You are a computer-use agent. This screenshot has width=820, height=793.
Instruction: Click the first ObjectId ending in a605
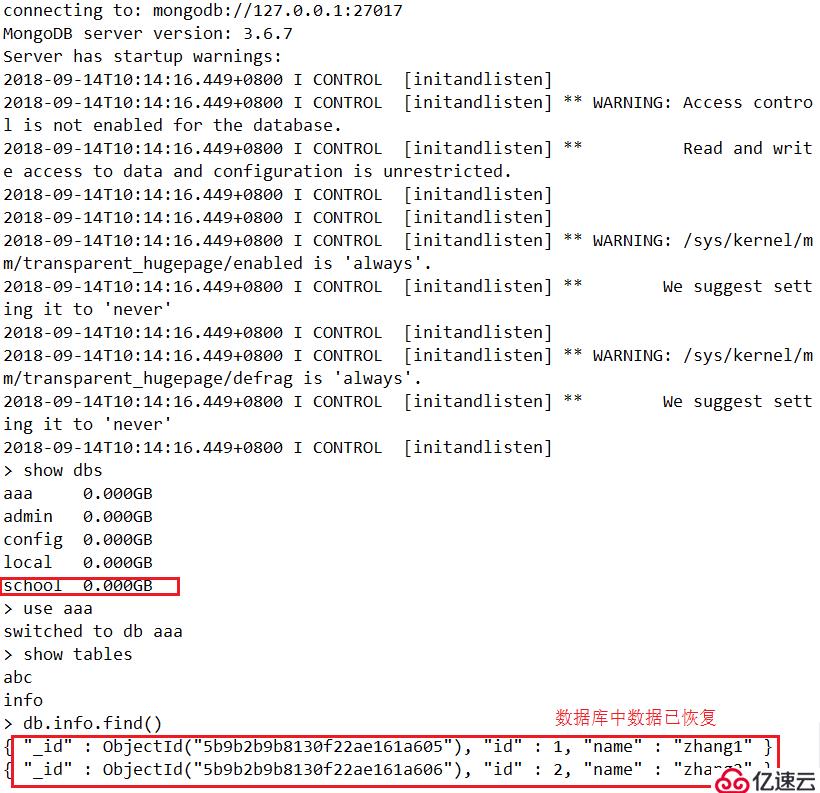click(x=282, y=746)
